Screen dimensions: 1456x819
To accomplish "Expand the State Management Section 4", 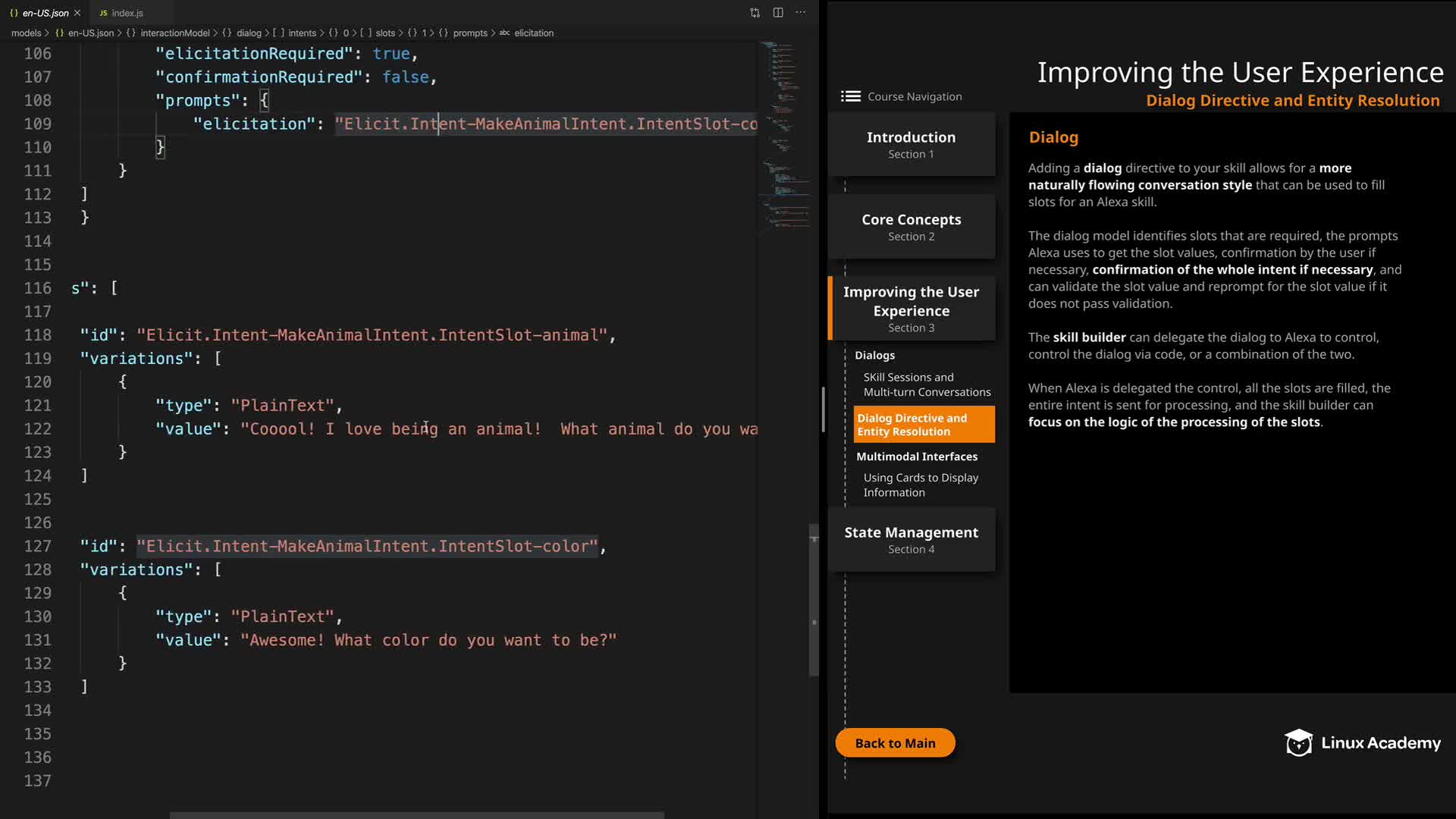I will 911,539.
